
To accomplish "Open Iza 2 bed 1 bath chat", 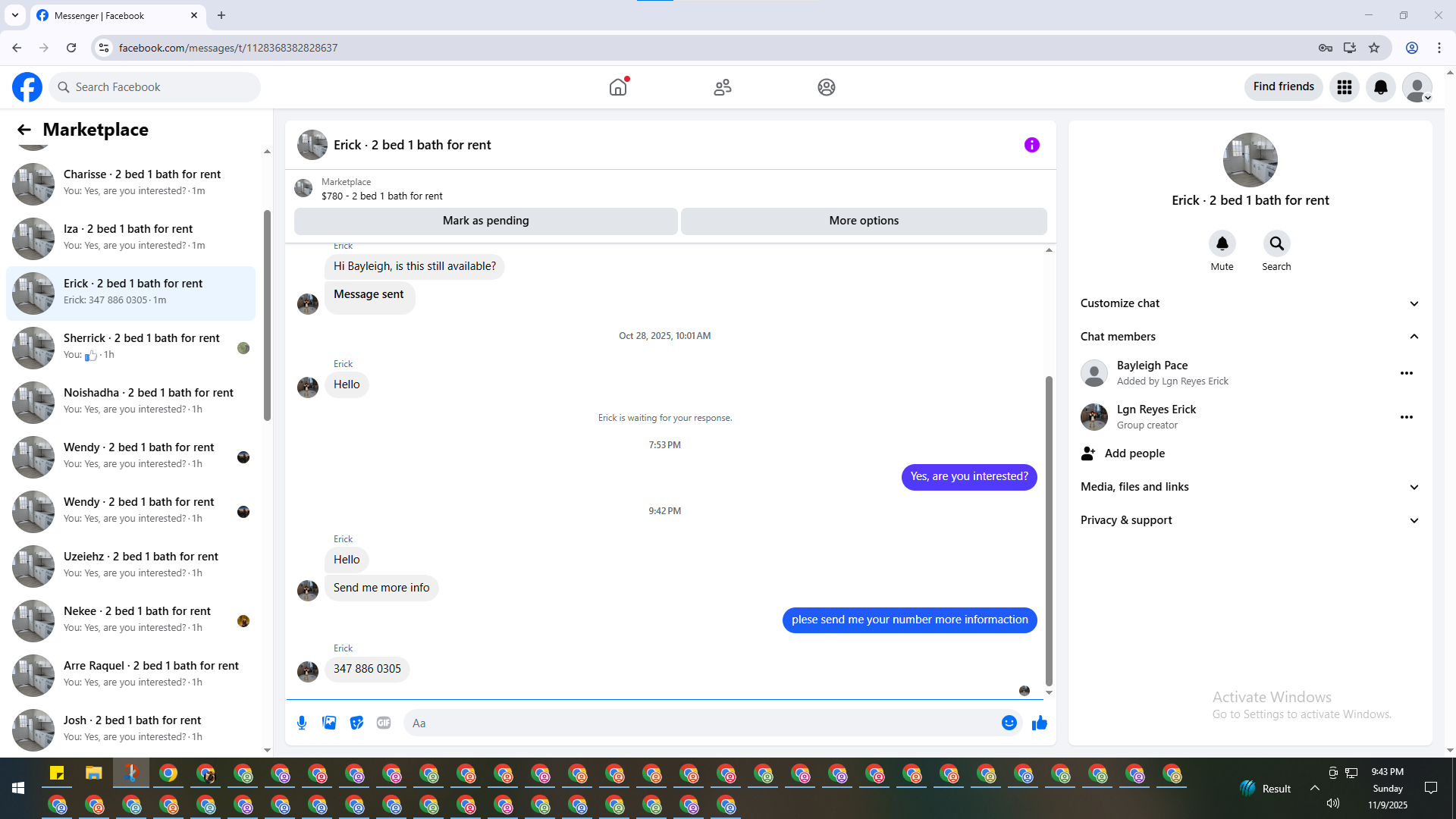I will [x=130, y=238].
